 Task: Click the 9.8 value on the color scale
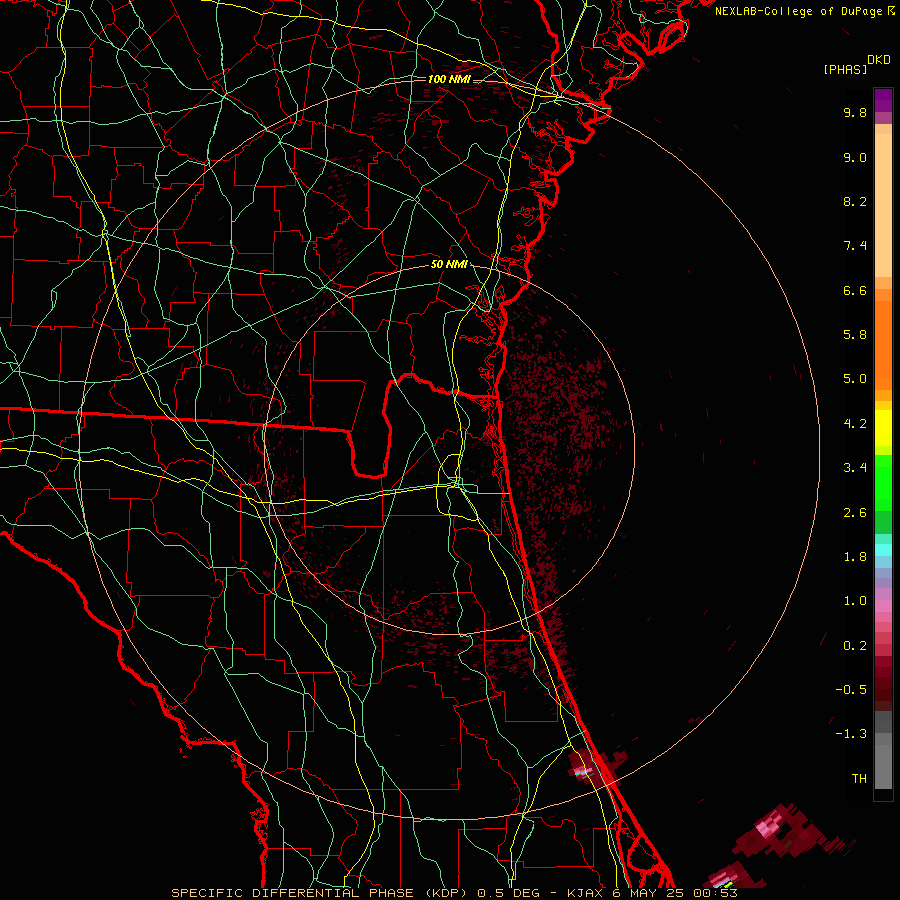855,112
